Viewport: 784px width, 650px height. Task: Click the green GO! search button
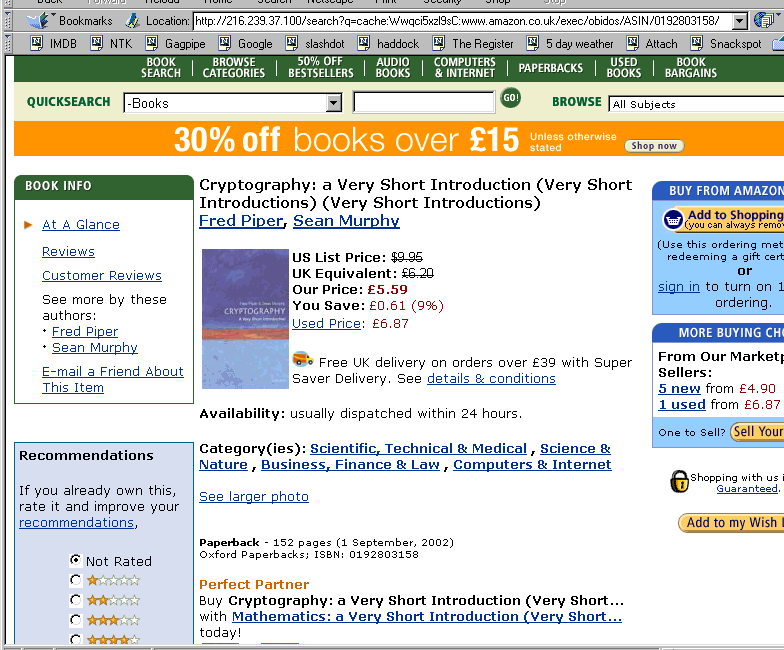pos(510,98)
